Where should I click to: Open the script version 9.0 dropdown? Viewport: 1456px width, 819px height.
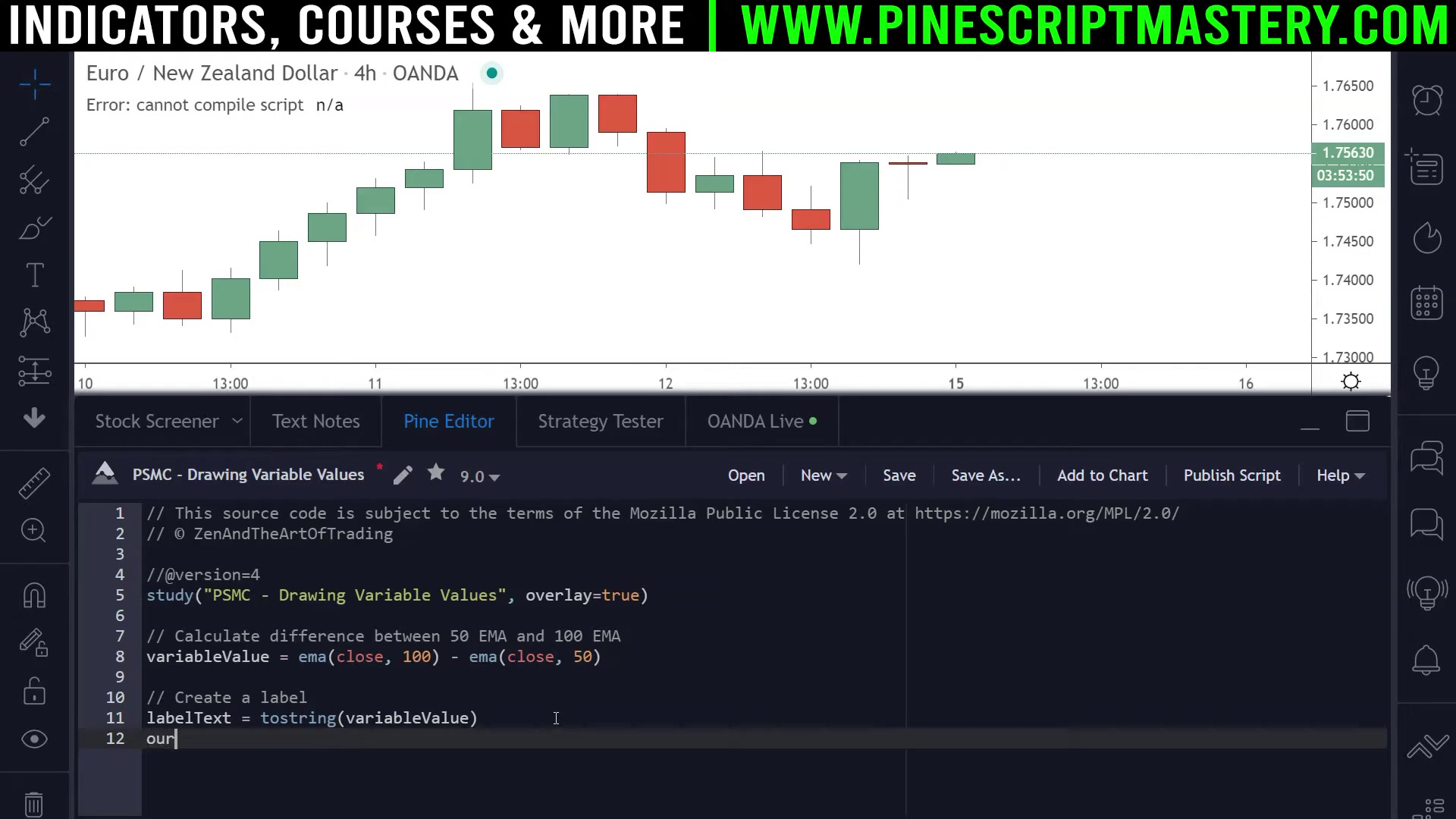click(x=479, y=477)
